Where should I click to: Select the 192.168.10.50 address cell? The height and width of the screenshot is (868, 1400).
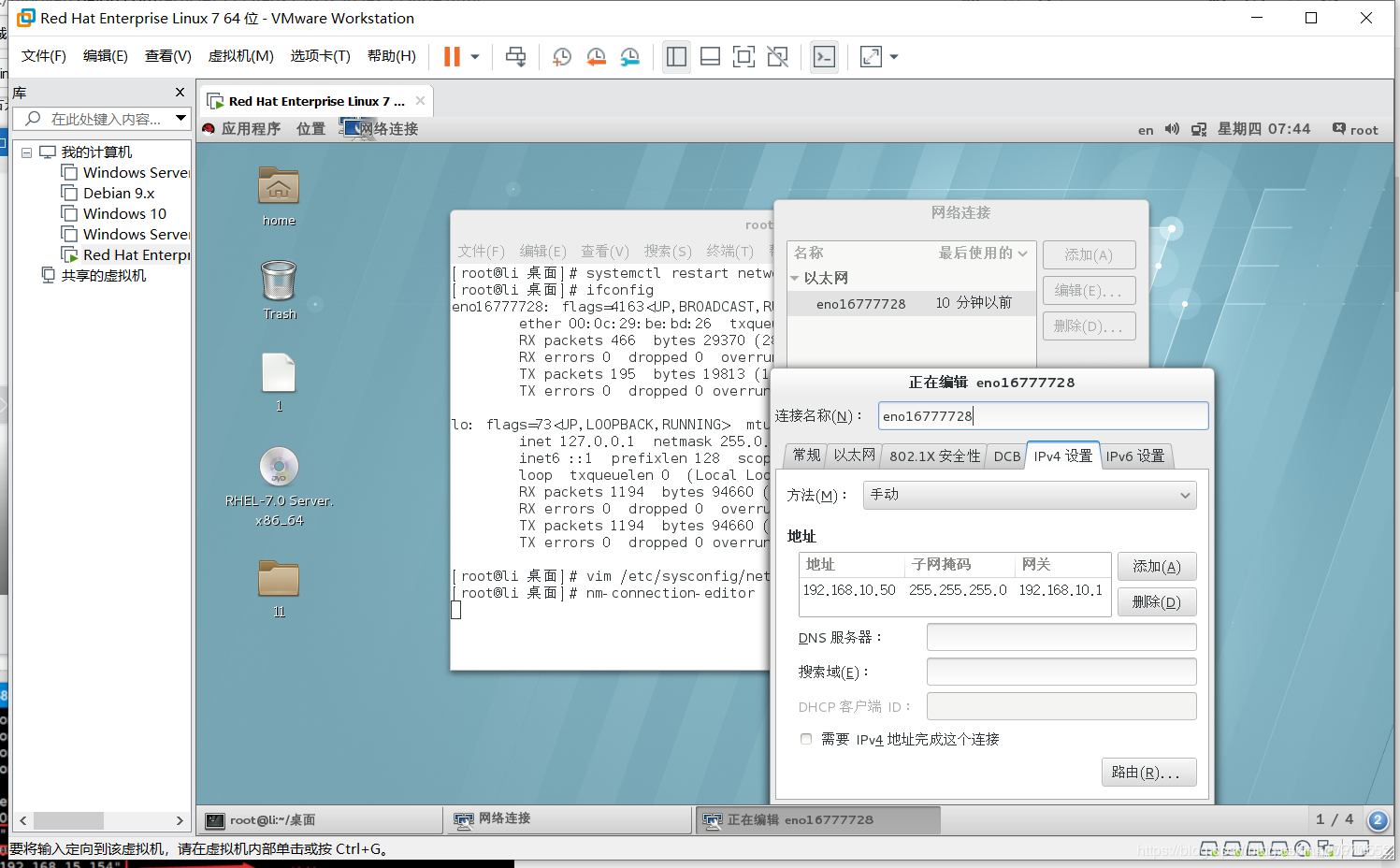pyautogui.click(x=849, y=590)
